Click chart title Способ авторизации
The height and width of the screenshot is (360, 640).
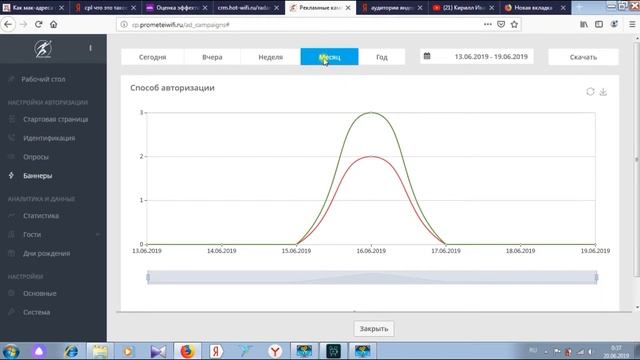click(172, 88)
